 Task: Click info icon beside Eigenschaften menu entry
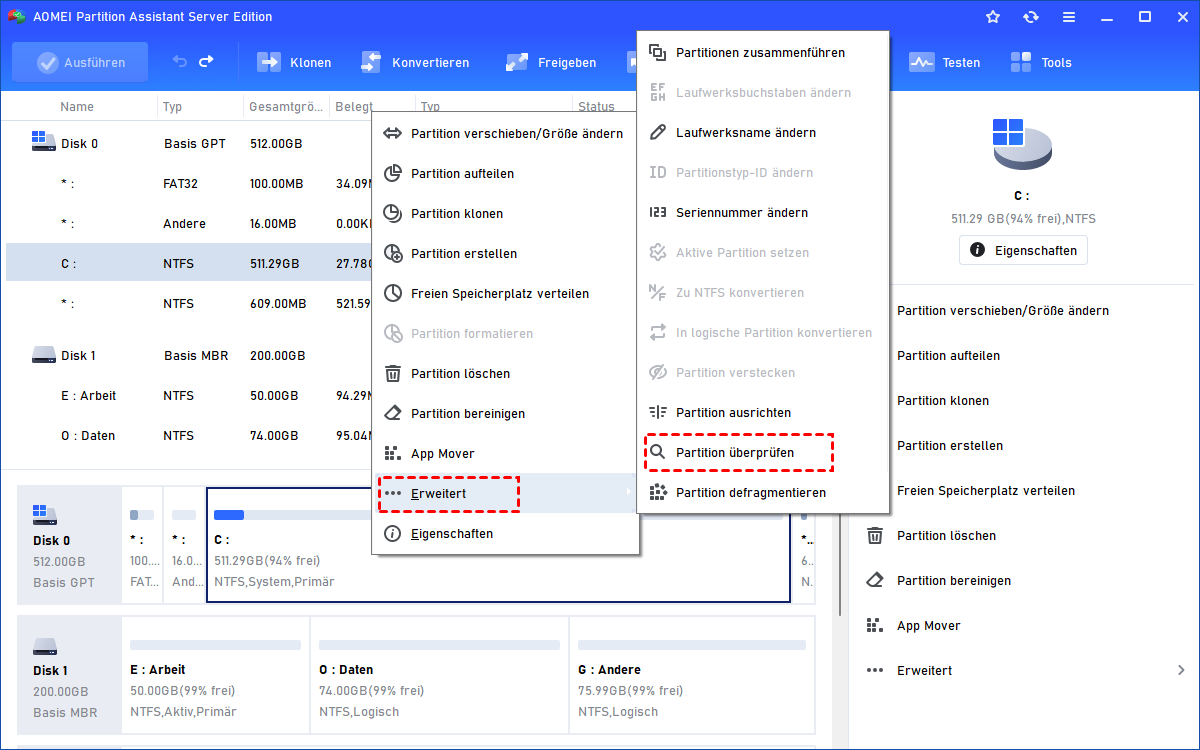[x=393, y=533]
